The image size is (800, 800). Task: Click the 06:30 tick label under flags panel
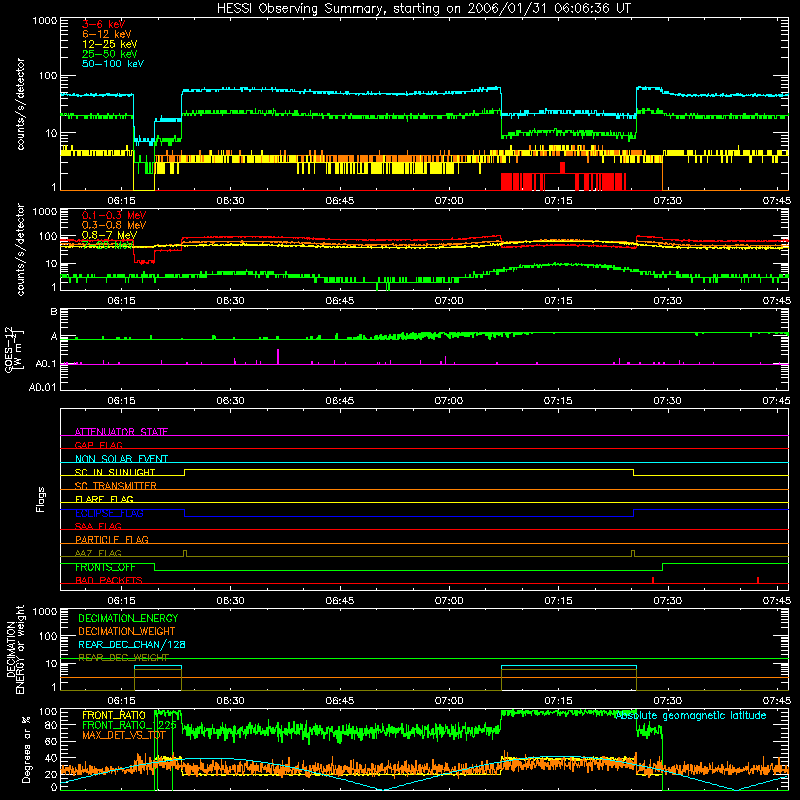tap(231, 601)
